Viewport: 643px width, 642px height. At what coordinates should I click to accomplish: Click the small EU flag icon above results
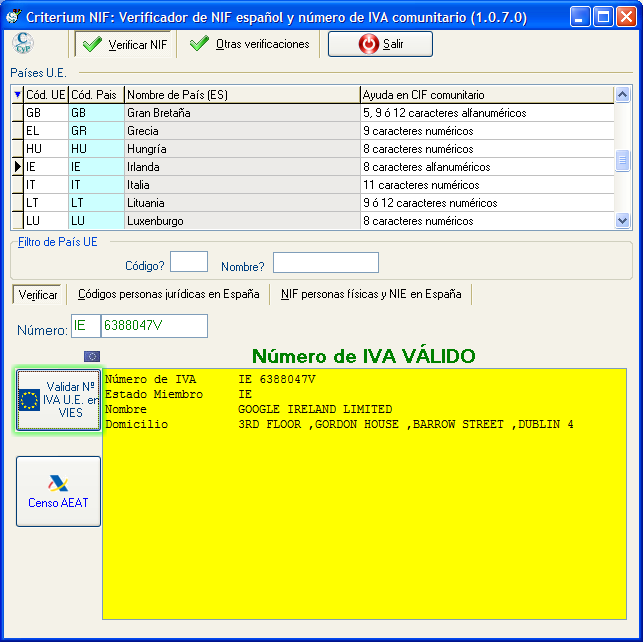point(92,356)
